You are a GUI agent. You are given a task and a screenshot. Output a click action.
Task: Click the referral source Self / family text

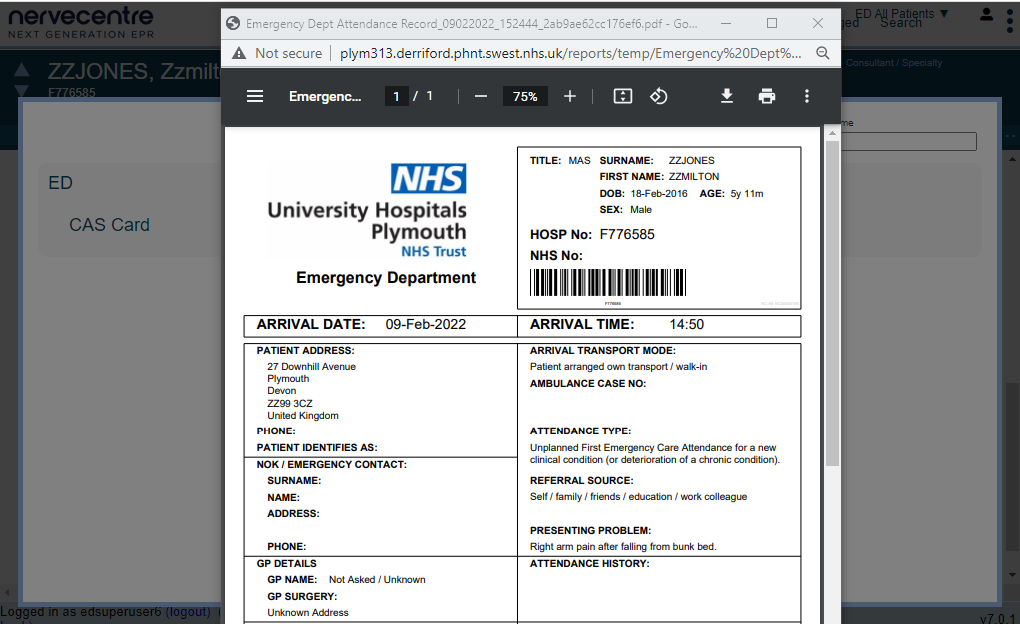638,496
